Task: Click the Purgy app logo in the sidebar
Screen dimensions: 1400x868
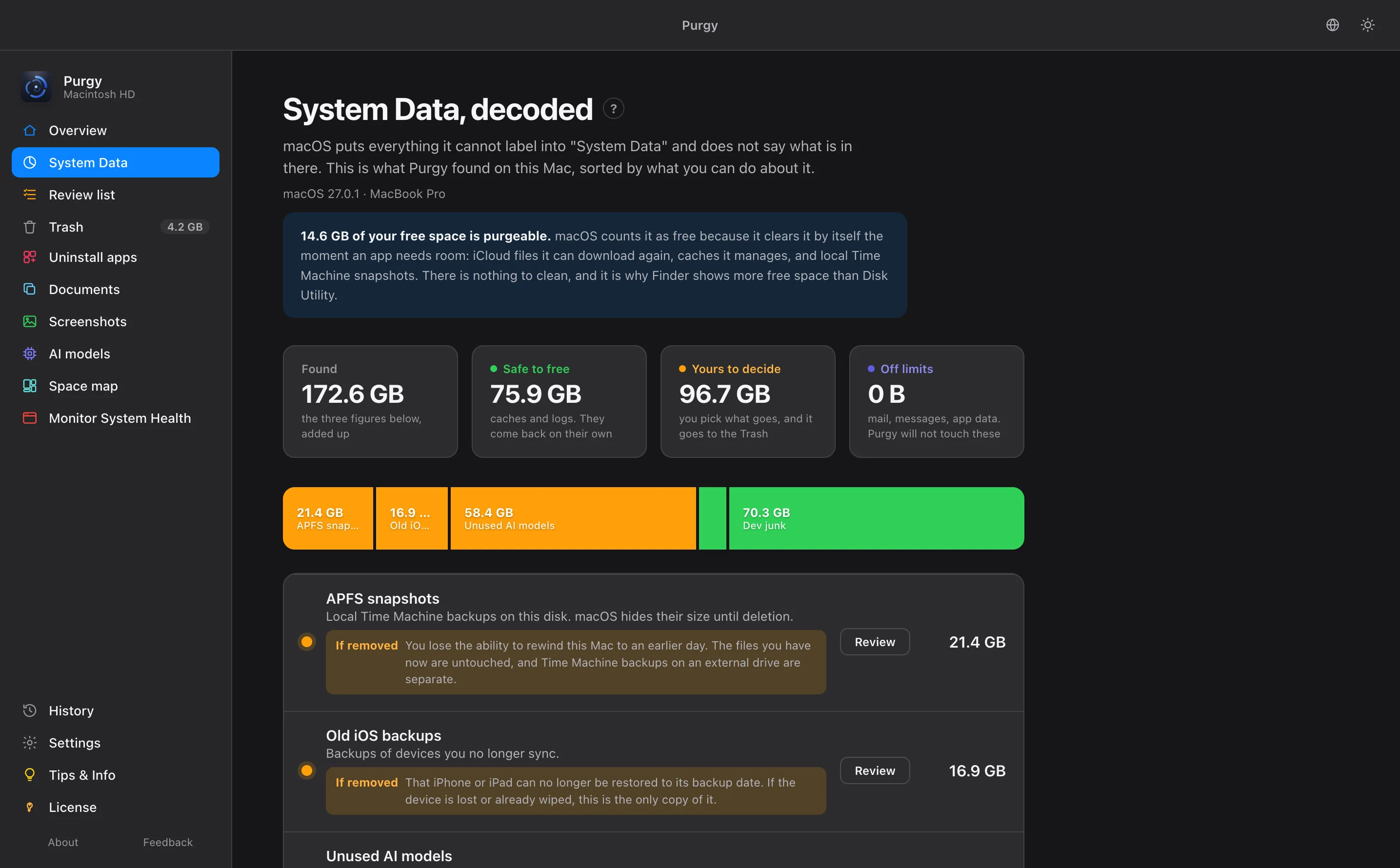Action: 36,87
